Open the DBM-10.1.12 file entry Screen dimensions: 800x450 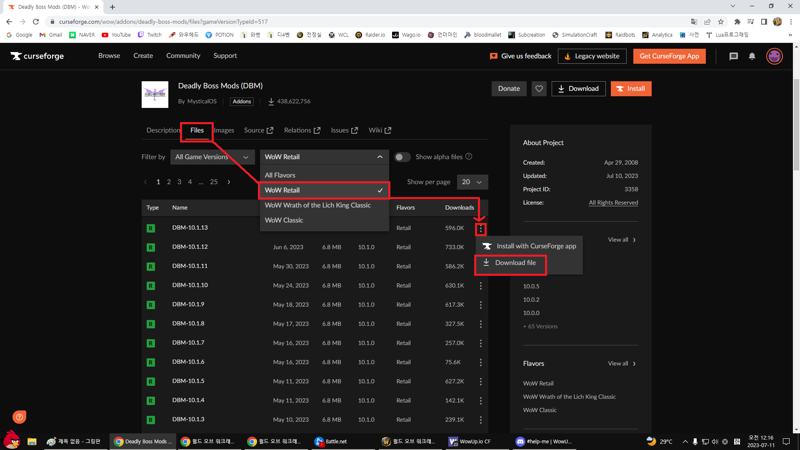[190, 247]
